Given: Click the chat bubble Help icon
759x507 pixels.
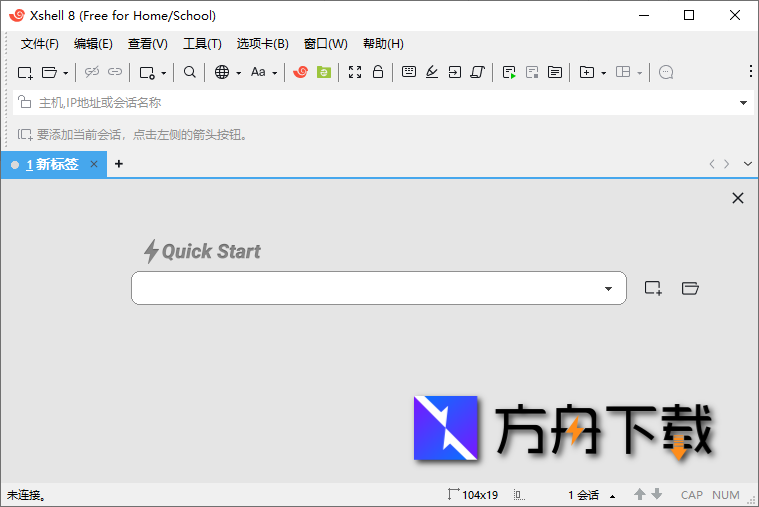Looking at the screenshot, I should pyautogui.click(x=666, y=72).
